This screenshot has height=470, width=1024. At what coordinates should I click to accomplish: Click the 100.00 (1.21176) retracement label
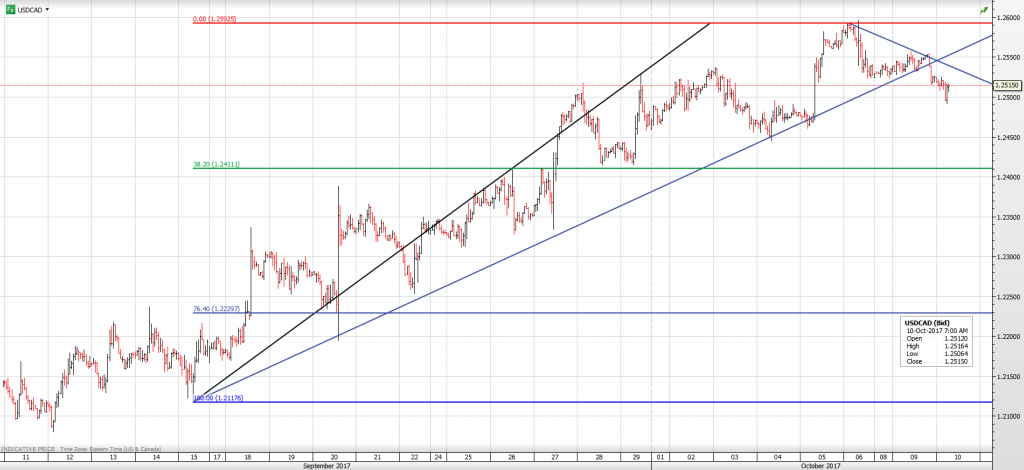[217, 398]
